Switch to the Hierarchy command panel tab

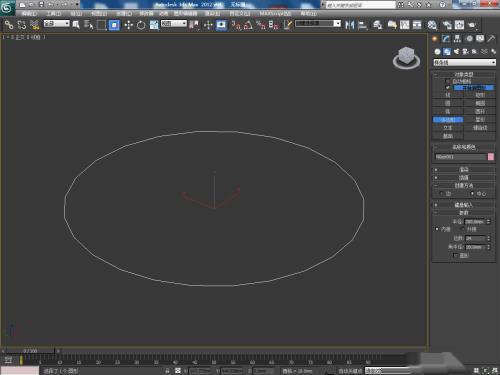457,39
